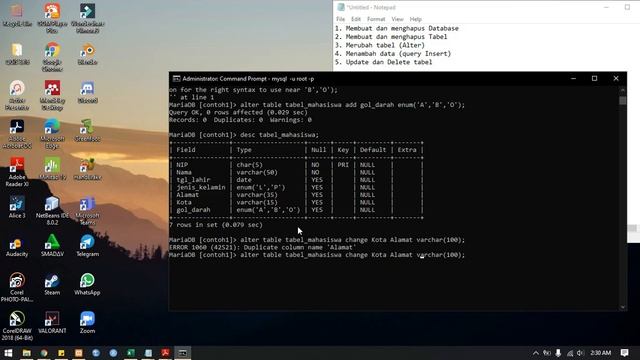
Task: Click Command Prompt title bar system icon
Action: coord(176,79)
